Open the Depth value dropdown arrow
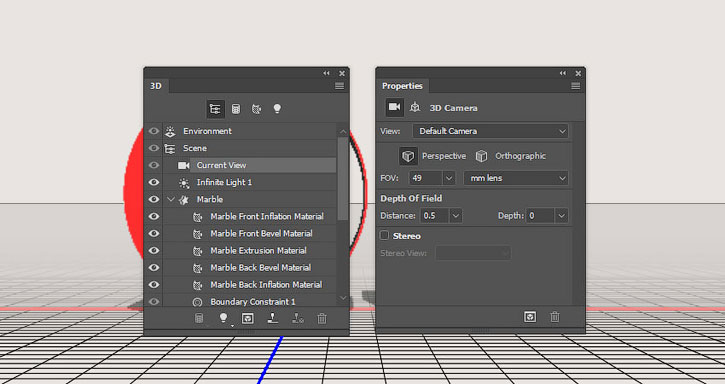This screenshot has height=384, width=725. tap(561, 216)
